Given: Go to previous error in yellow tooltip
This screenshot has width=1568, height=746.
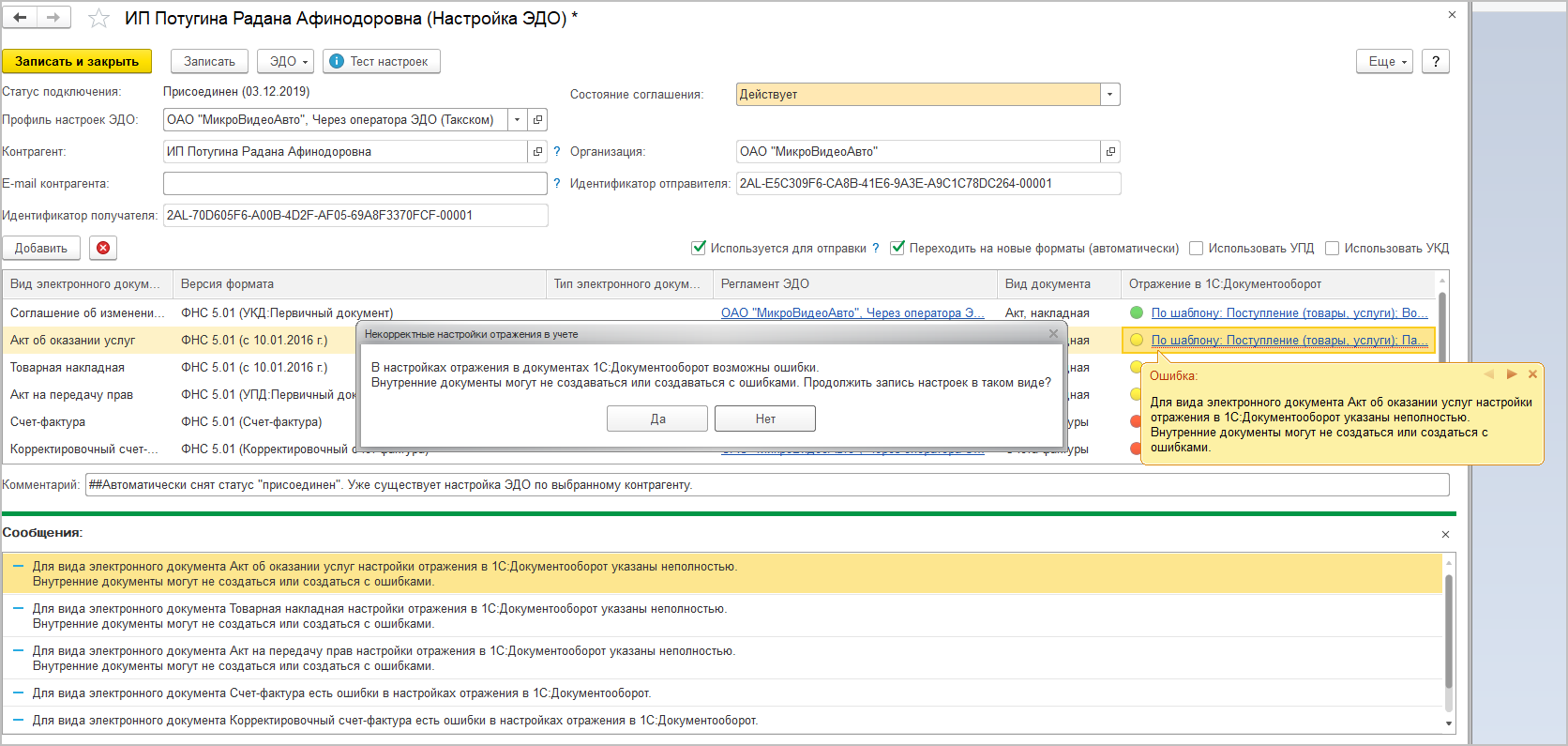Looking at the screenshot, I should (1488, 374).
